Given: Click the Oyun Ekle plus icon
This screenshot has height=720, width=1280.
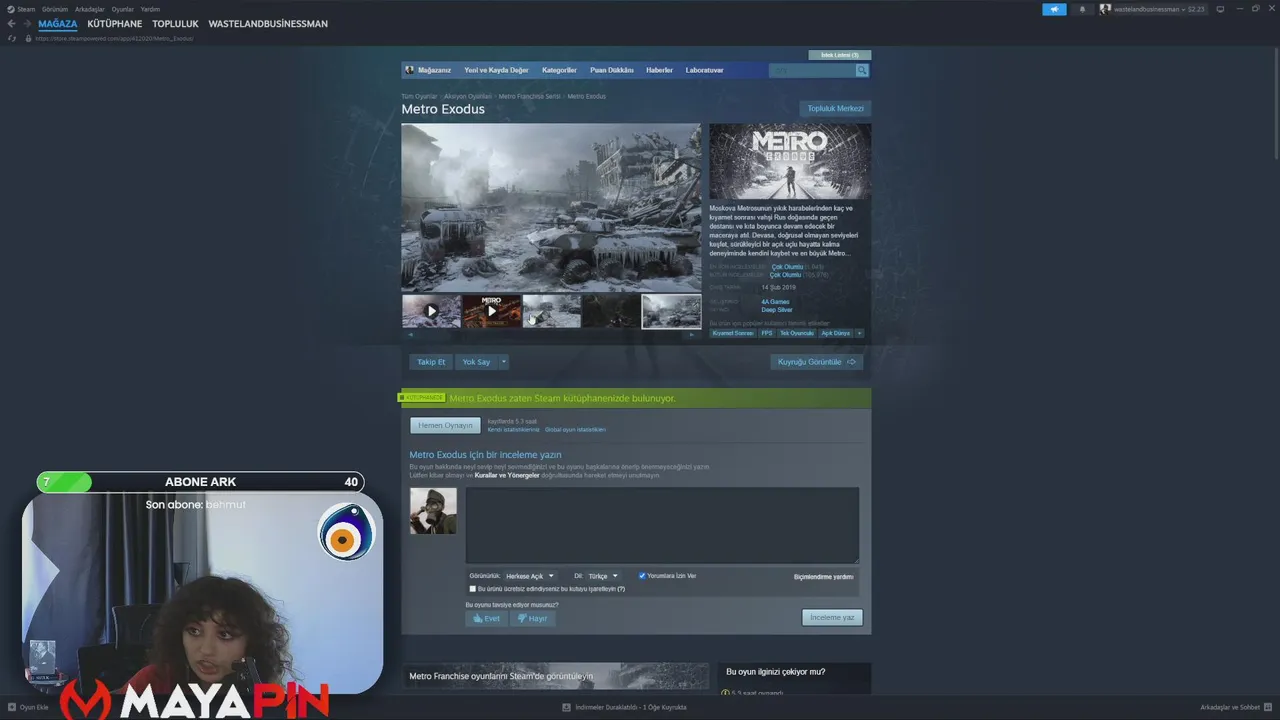Looking at the screenshot, I should click(x=11, y=707).
